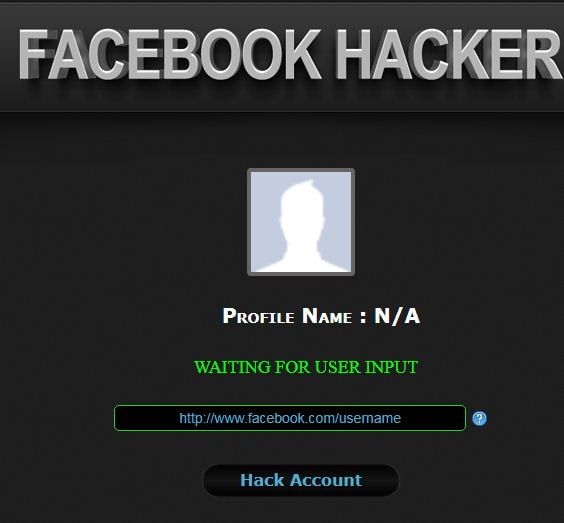The image size is (564, 523).
Task: Focus the facebook.com/username input field
Action: tap(290, 418)
